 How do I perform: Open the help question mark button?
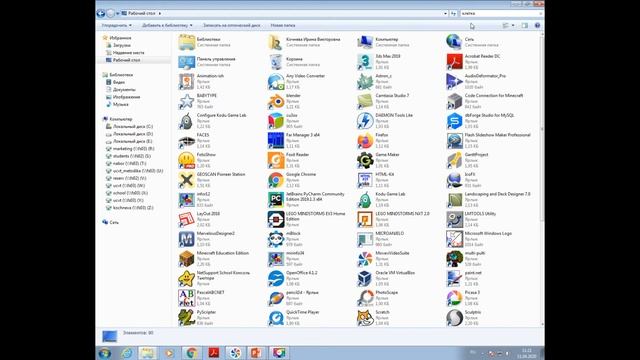click(x=537, y=25)
